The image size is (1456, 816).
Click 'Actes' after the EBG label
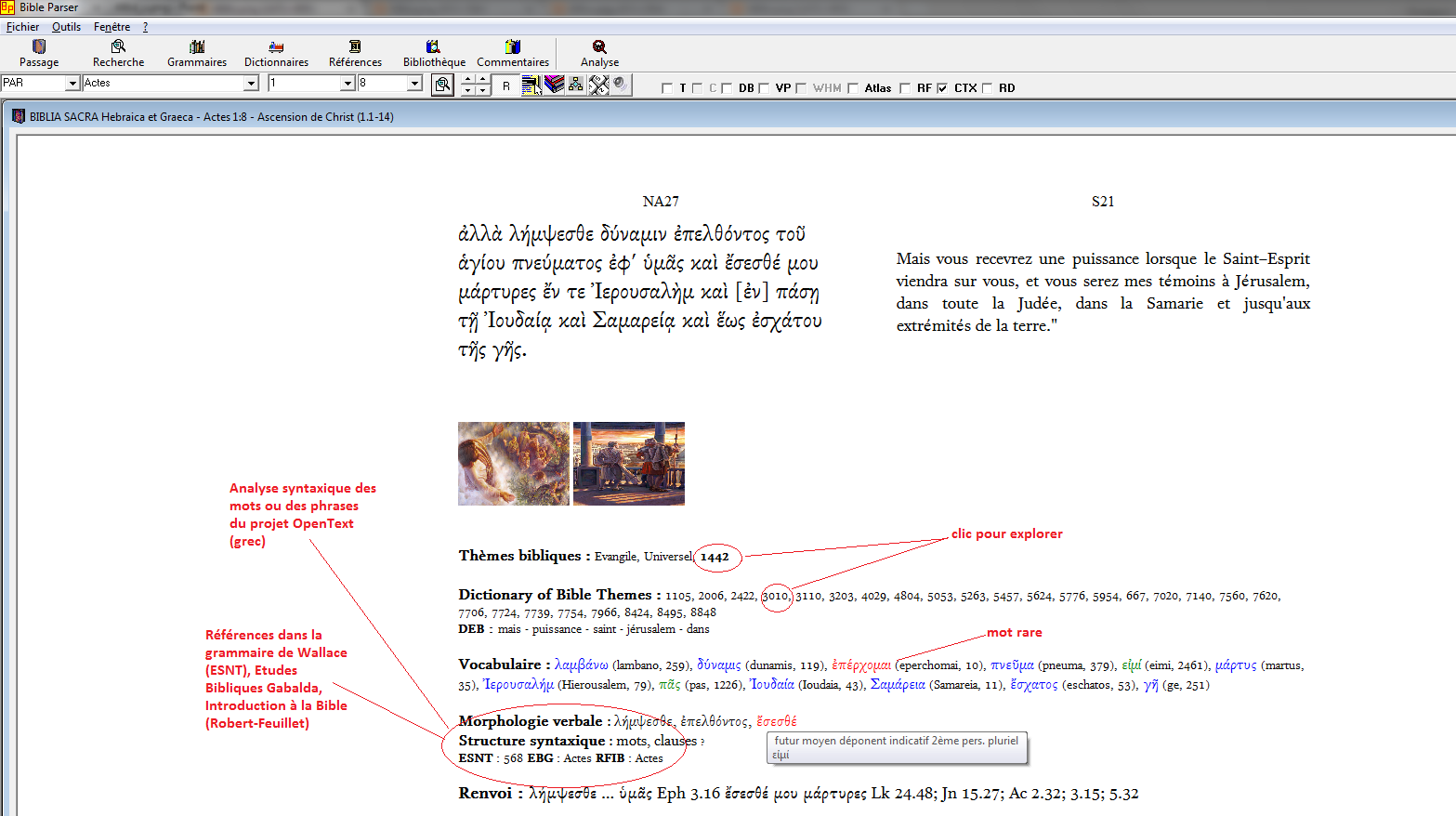577,758
